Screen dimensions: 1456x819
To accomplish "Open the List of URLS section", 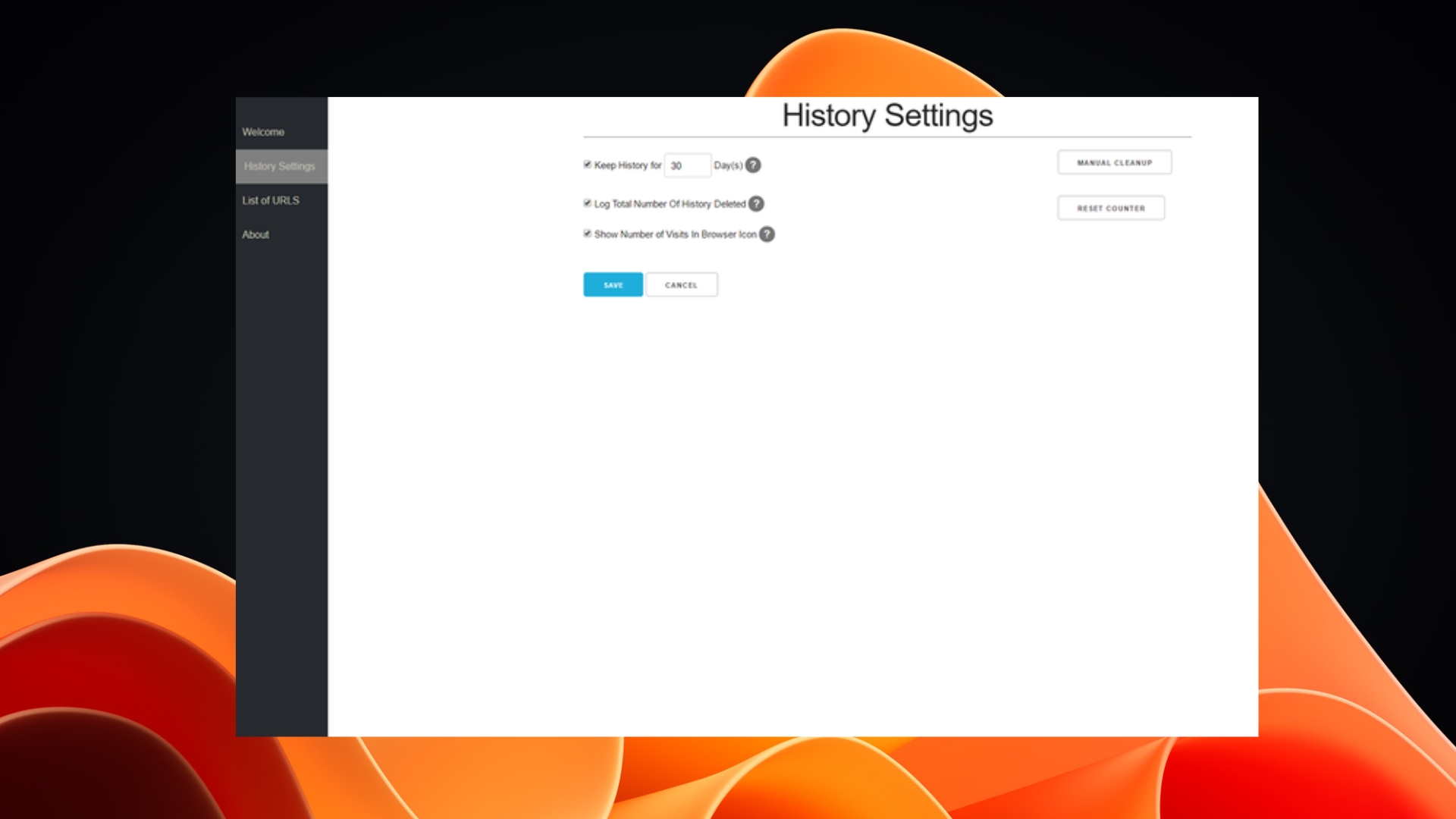I will click(270, 200).
